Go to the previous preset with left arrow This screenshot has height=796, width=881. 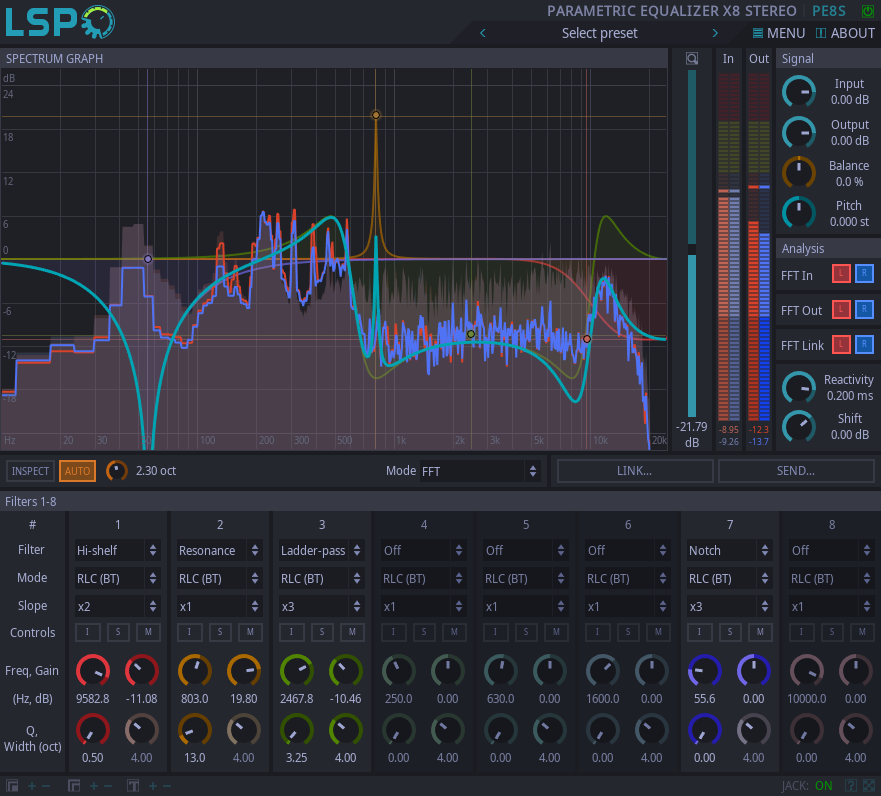click(483, 33)
